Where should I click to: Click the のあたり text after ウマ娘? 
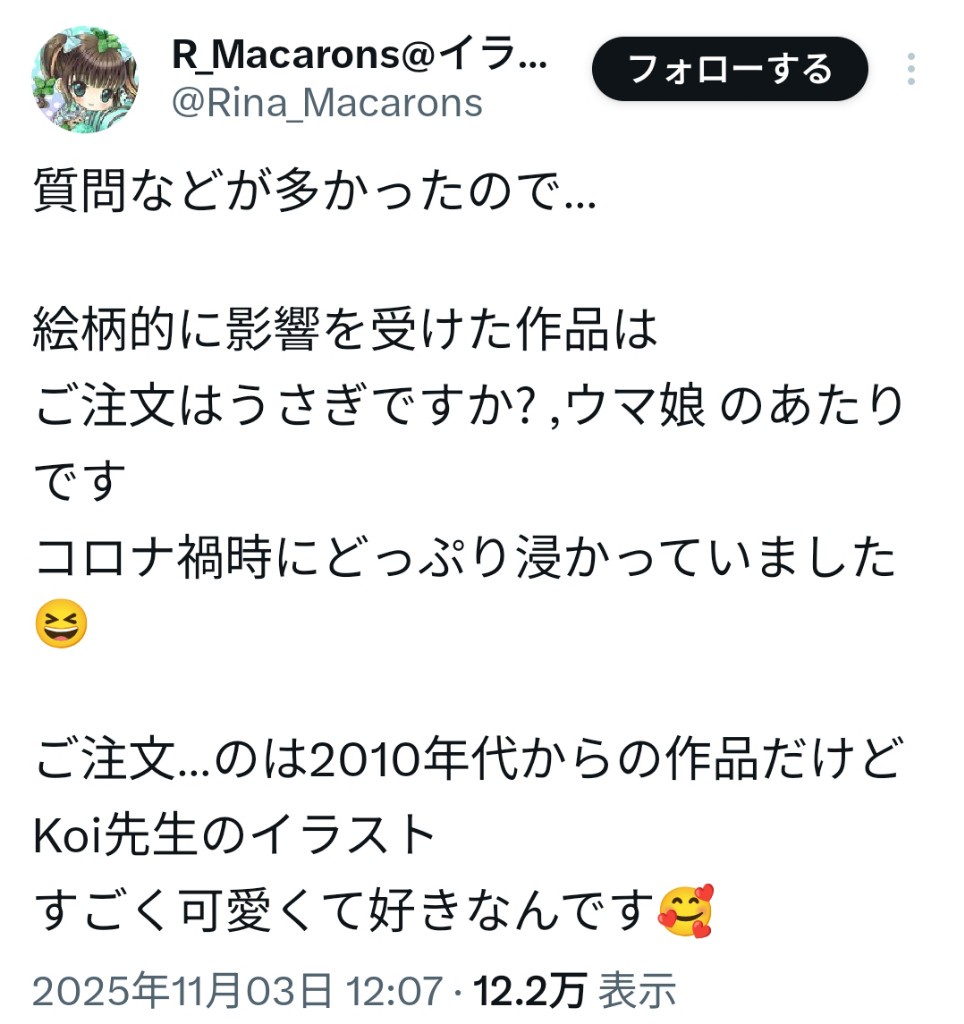[x=812, y=406]
